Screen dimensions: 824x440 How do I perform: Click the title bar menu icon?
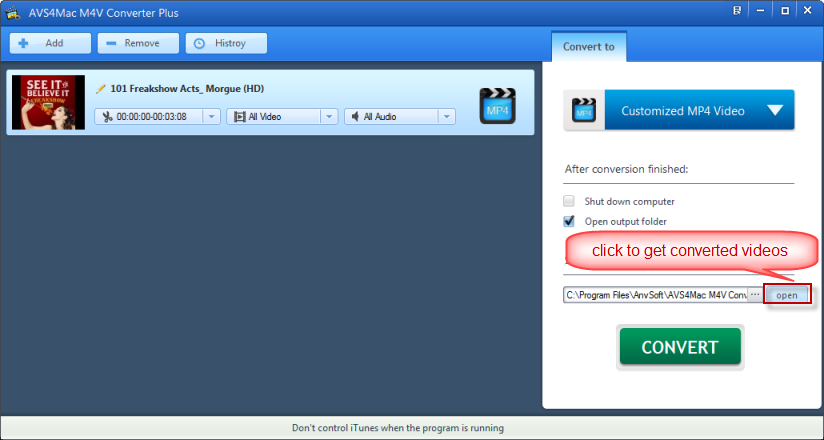pos(737,11)
